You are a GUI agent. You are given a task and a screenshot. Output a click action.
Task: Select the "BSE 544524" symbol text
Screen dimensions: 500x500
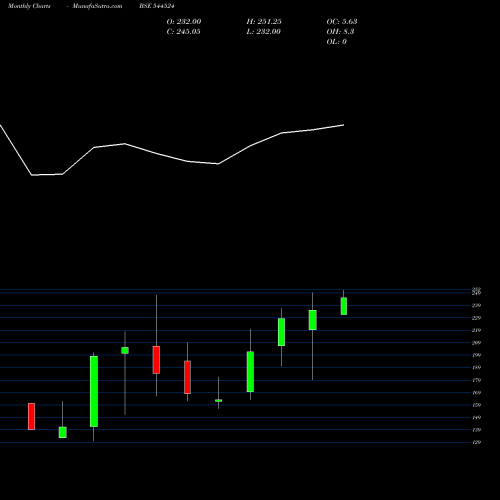point(157,6)
